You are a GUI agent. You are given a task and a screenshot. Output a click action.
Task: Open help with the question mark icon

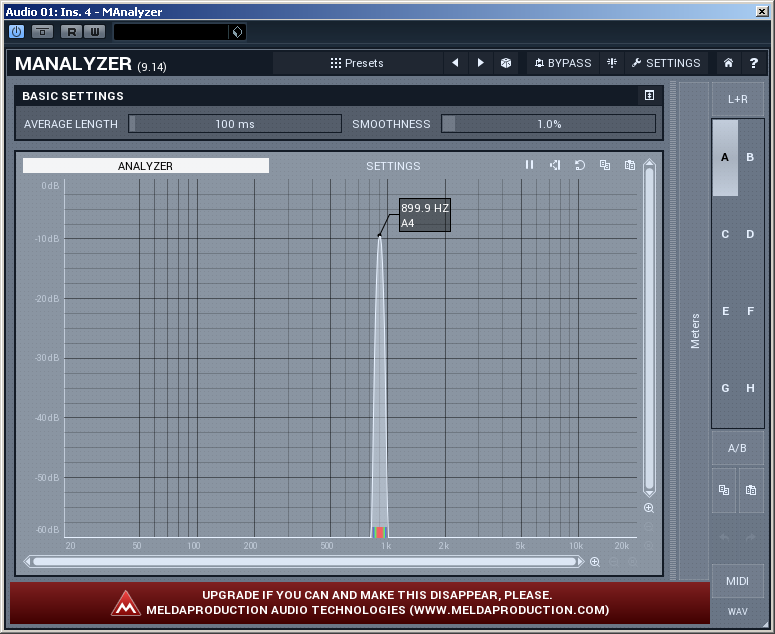753,63
